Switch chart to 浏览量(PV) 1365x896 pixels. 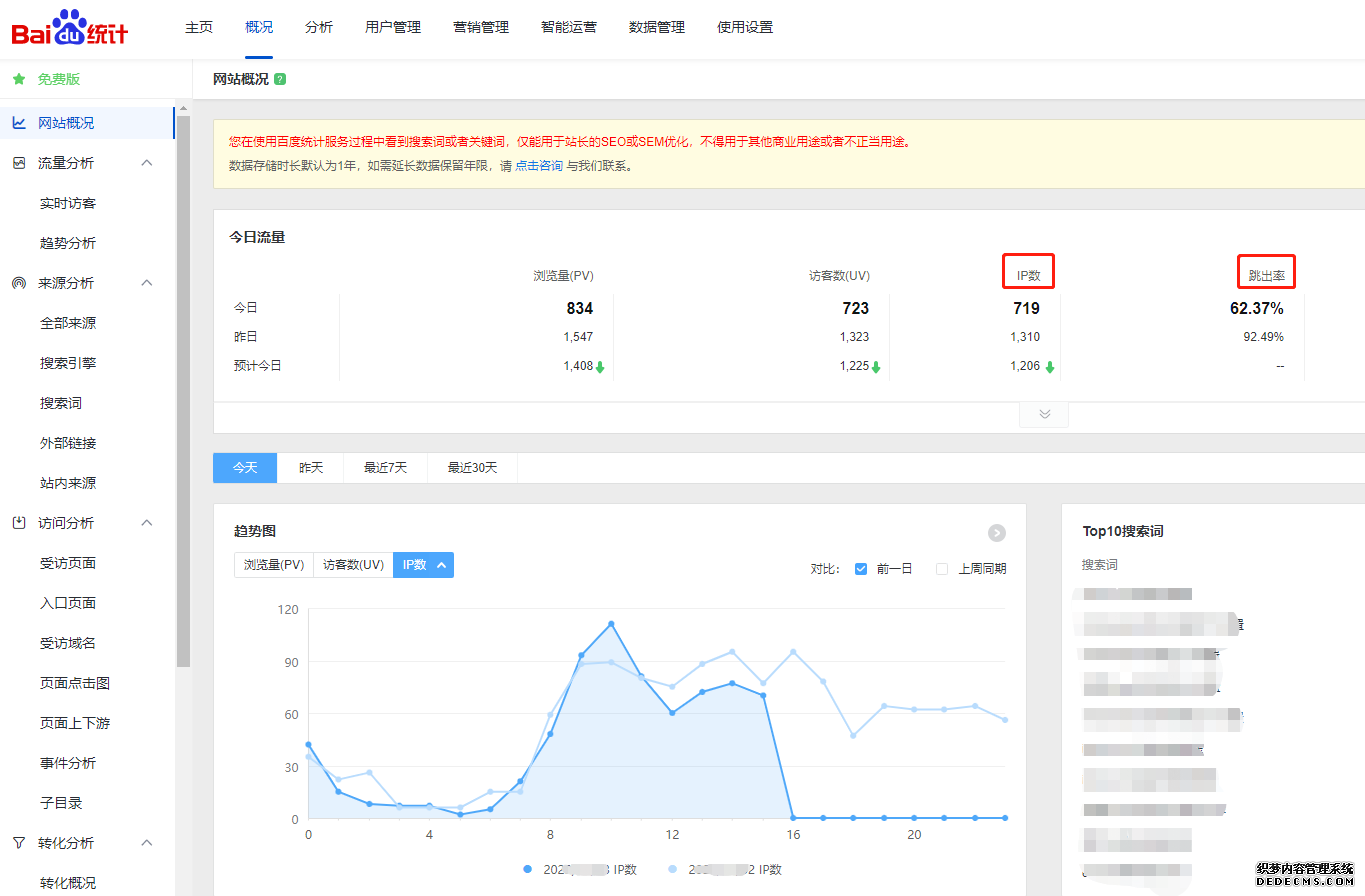click(274, 565)
